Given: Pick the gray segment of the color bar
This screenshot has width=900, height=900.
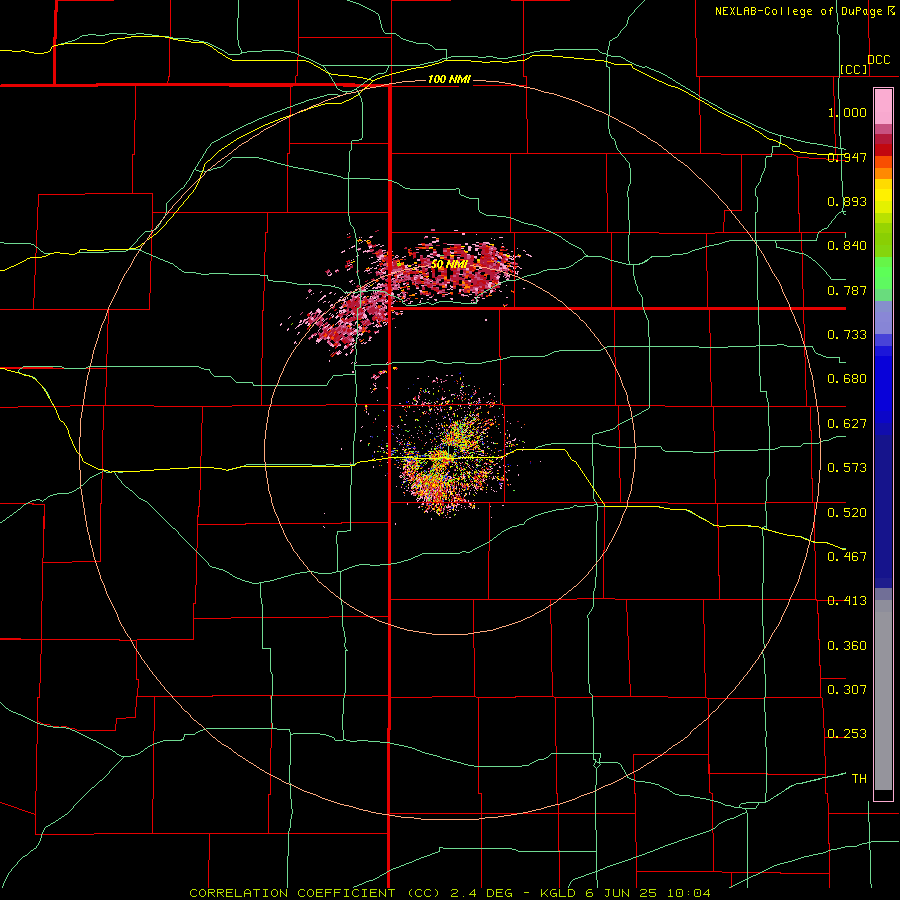Looking at the screenshot, I should click(x=883, y=695).
